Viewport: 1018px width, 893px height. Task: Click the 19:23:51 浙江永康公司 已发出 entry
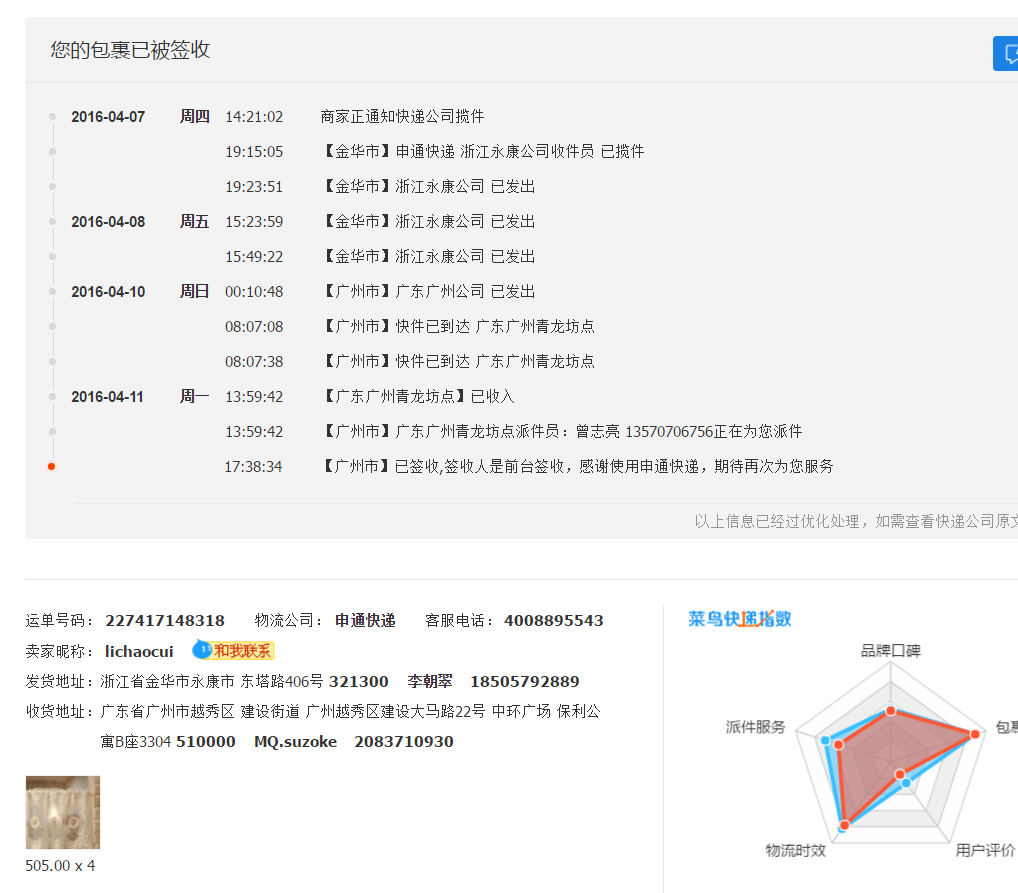429,186
